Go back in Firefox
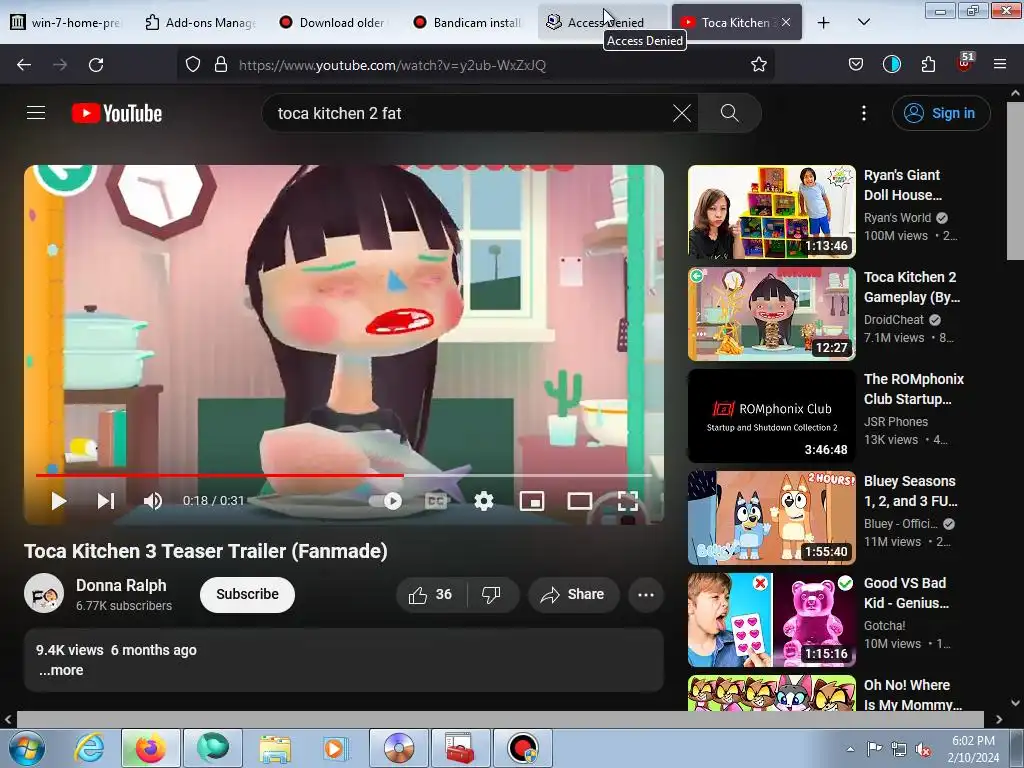 24,64
